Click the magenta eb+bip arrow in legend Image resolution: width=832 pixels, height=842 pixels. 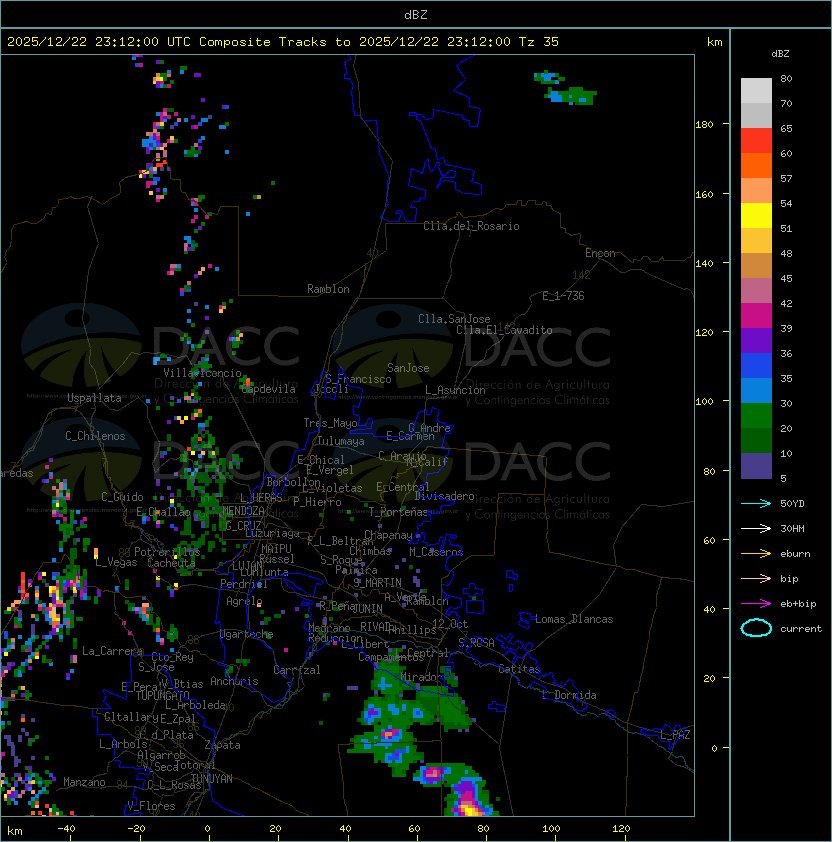point(756,604)
